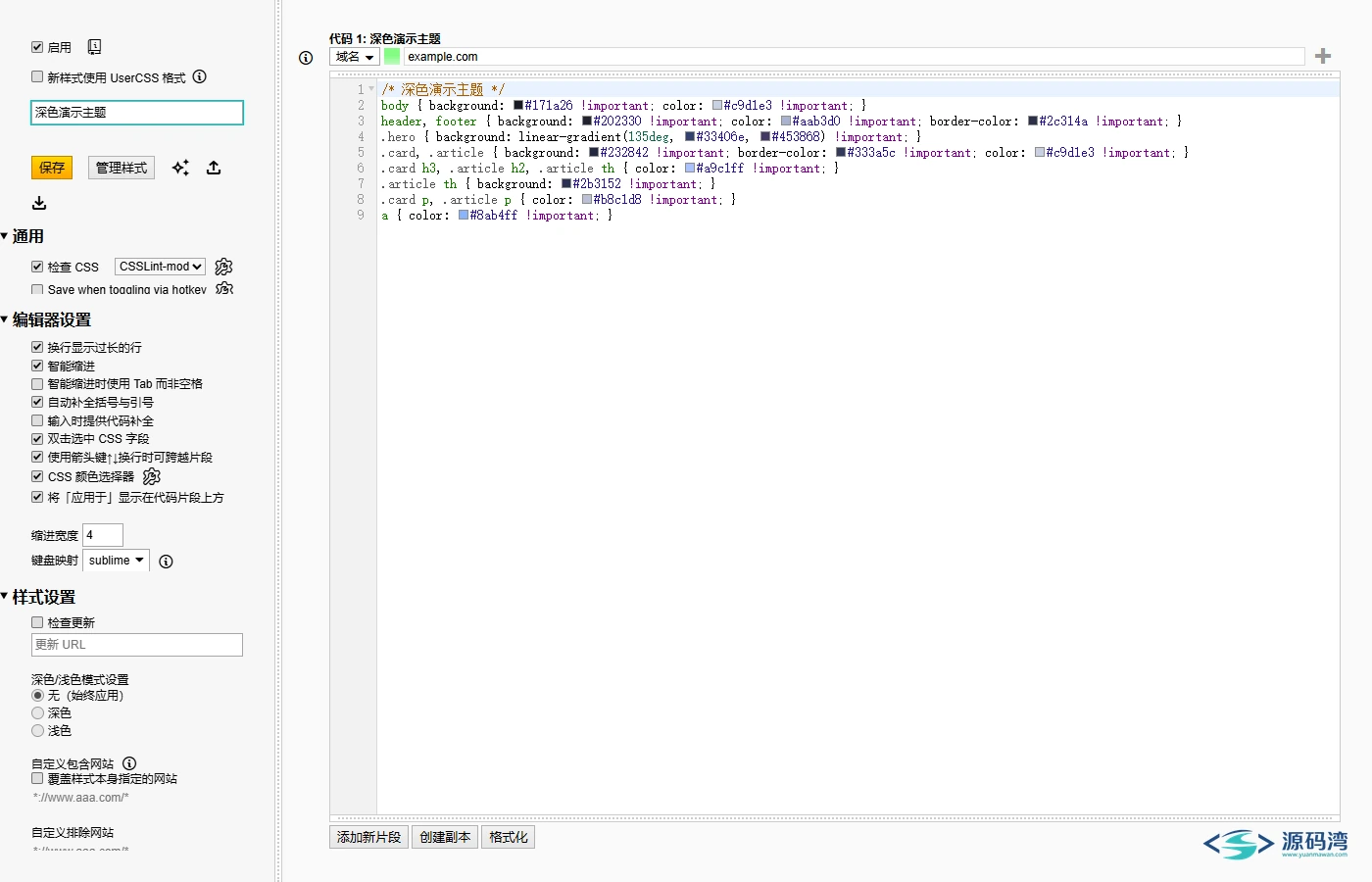Viewport: 1372px width, 882px height.
Task: Enable 新样式使用 UserCSS 格式 checkbox
Action: [x=37, y=76]
